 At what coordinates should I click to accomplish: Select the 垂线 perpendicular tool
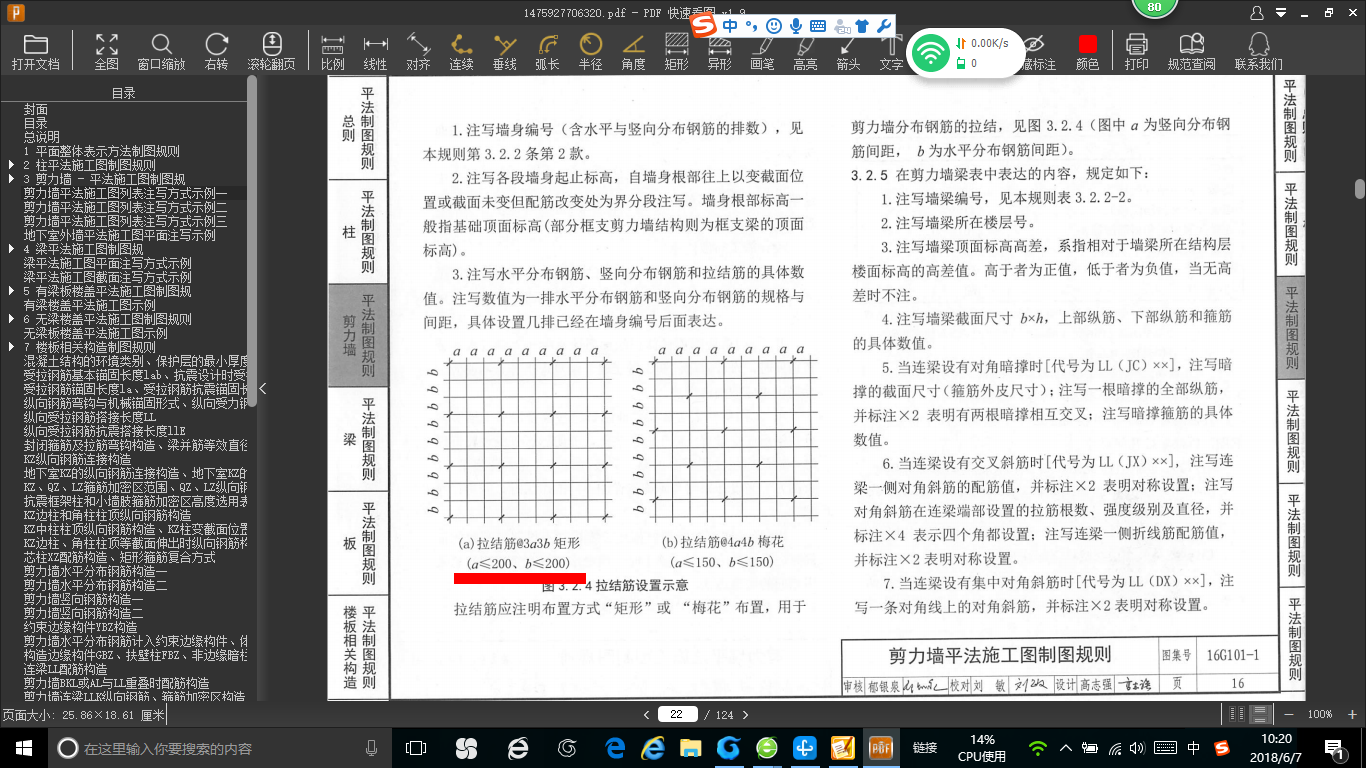click(505, 51)
